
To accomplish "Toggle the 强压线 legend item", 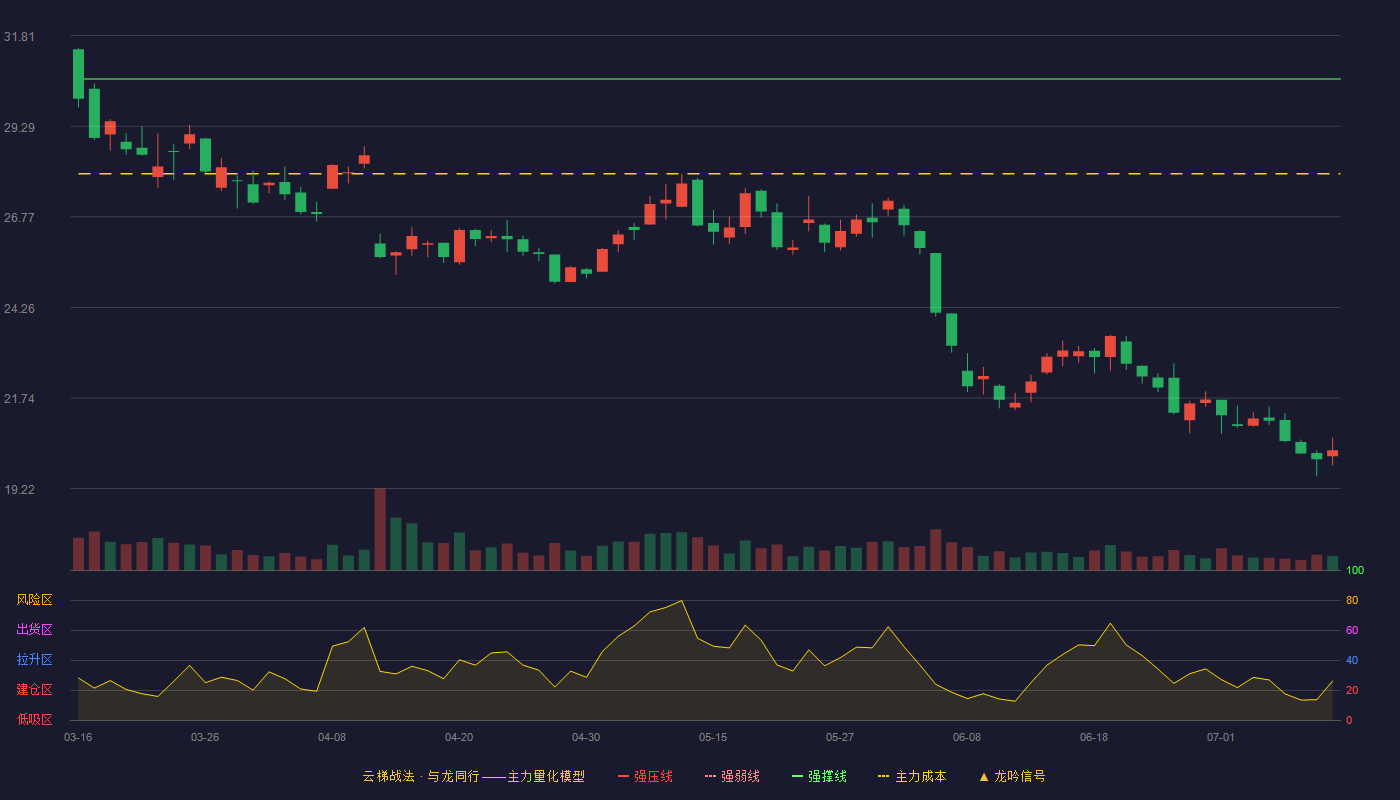I will coord(645,776).
